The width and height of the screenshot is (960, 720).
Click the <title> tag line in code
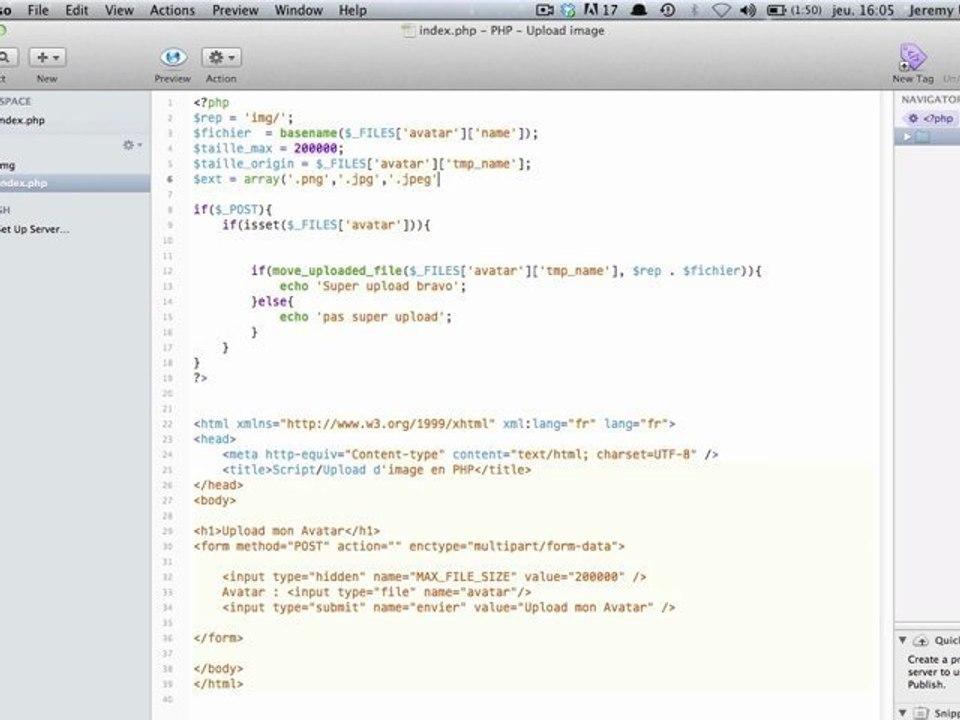pyautogui.click(x=377, y=470)
